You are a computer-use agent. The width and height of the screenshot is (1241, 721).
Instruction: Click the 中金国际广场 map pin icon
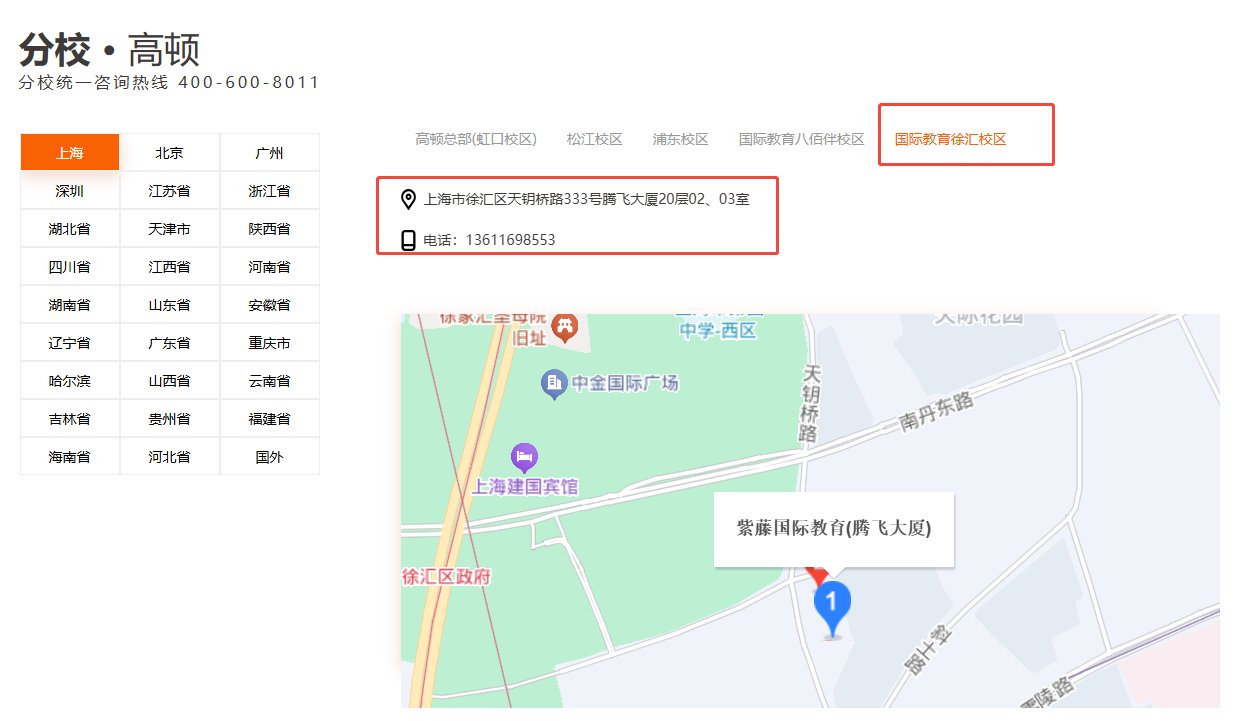pyautogui.click(x=554, y=383)
